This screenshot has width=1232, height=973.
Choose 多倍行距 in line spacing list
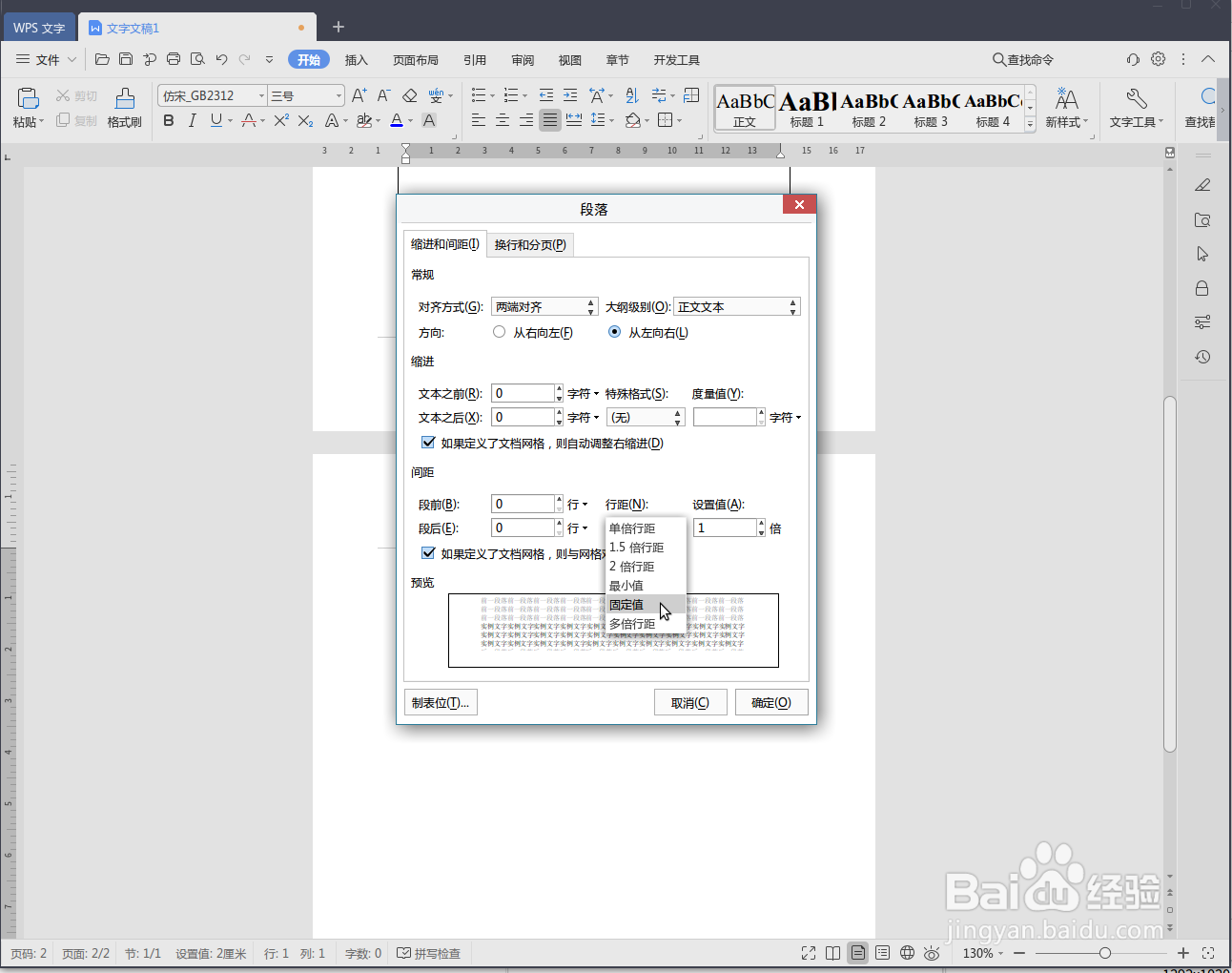point(646,623)
